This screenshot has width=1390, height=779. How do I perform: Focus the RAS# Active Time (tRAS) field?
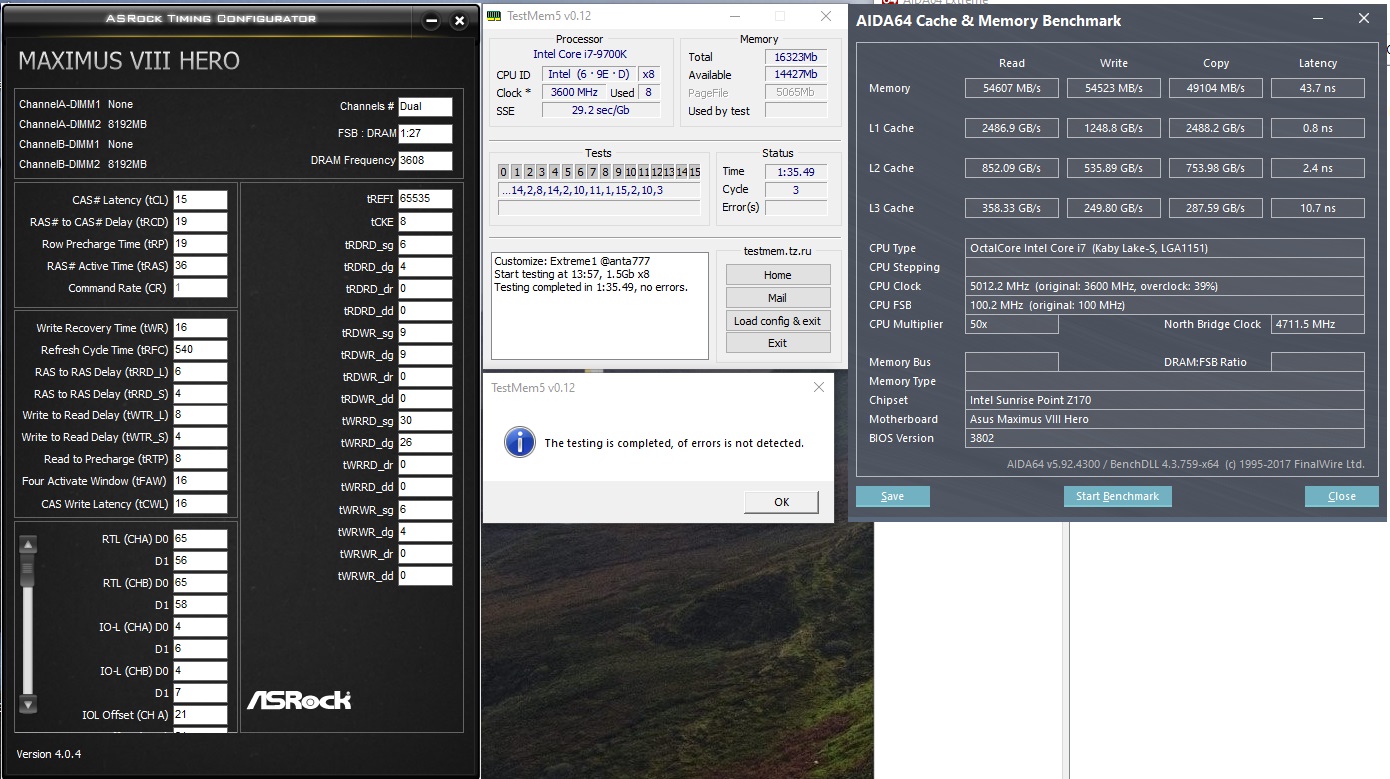click(x=200, y=266)
